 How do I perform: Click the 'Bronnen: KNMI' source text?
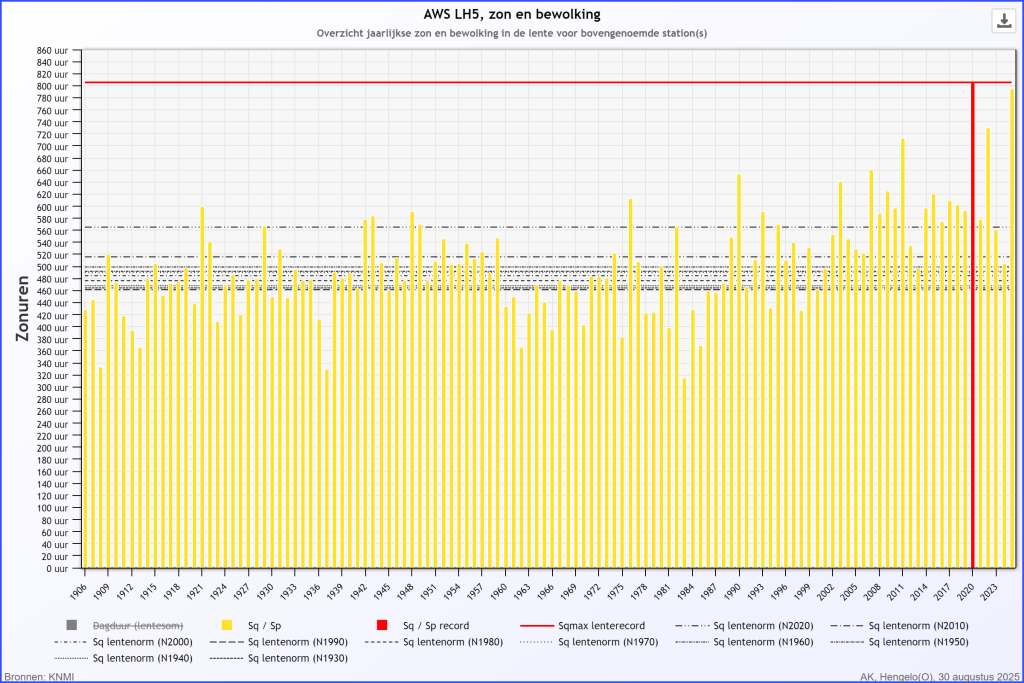pos(39,676)
